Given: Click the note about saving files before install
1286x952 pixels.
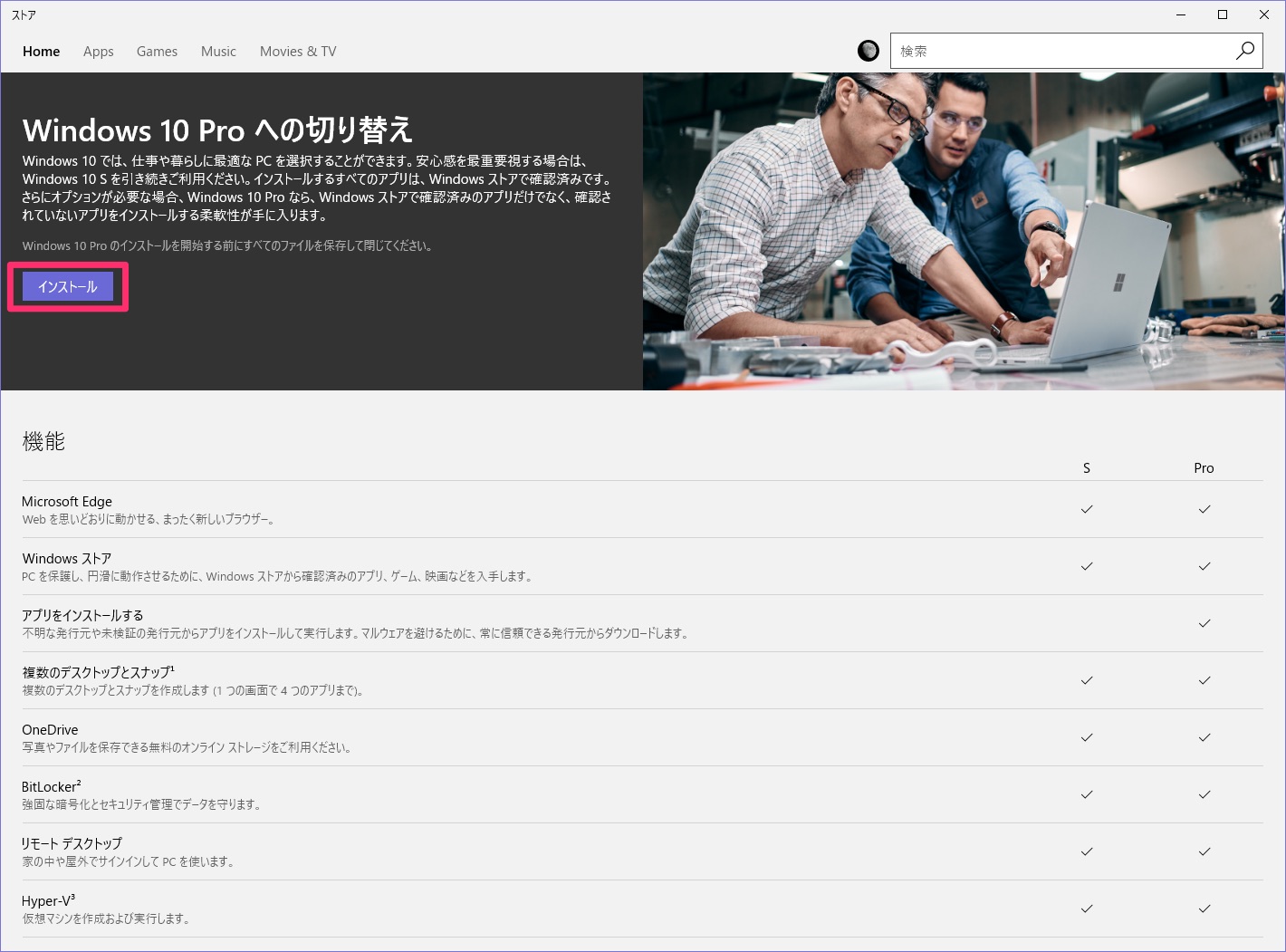Looking at the screenshot, I should pos(227,245).
